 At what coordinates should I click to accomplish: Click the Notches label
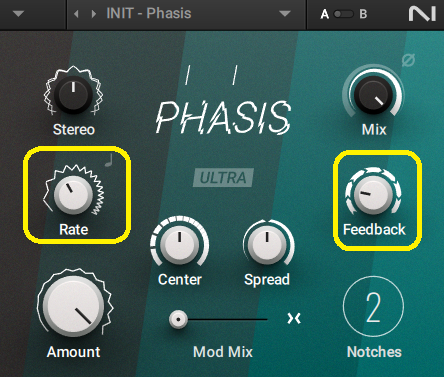tap(374, 352)
